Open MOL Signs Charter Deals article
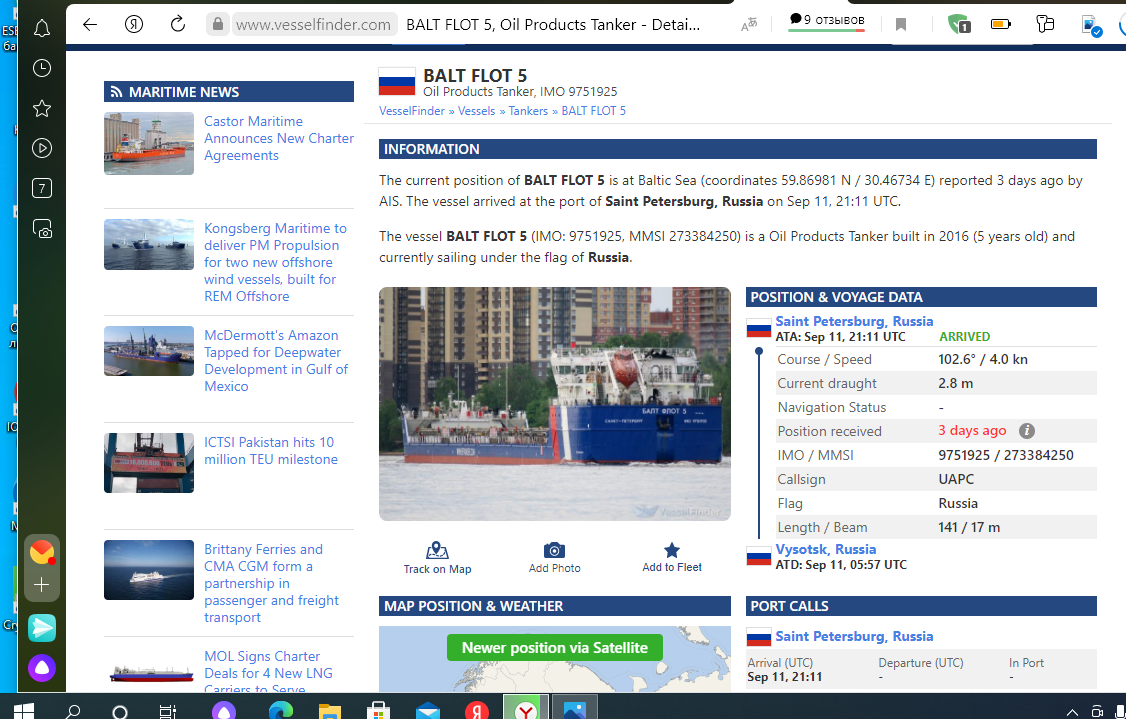This screenshot has width=1126, height=719. pos(268,672)
